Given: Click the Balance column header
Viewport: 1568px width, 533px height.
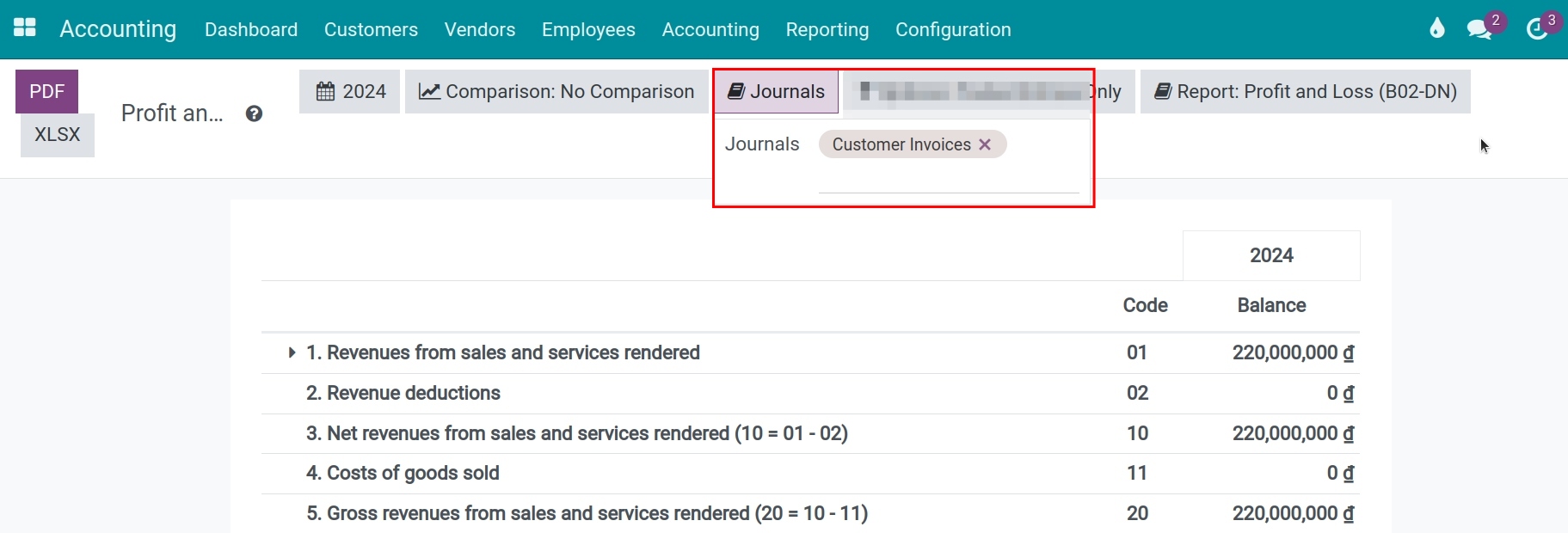Looking at the screenshot, I should 1271,305.
